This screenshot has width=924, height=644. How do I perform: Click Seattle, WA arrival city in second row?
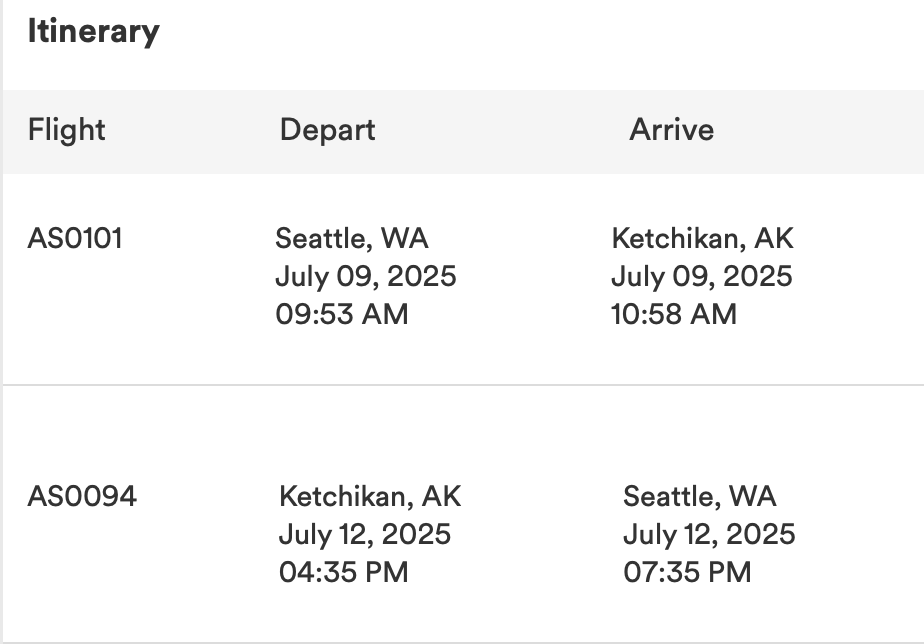pos(699,496)
